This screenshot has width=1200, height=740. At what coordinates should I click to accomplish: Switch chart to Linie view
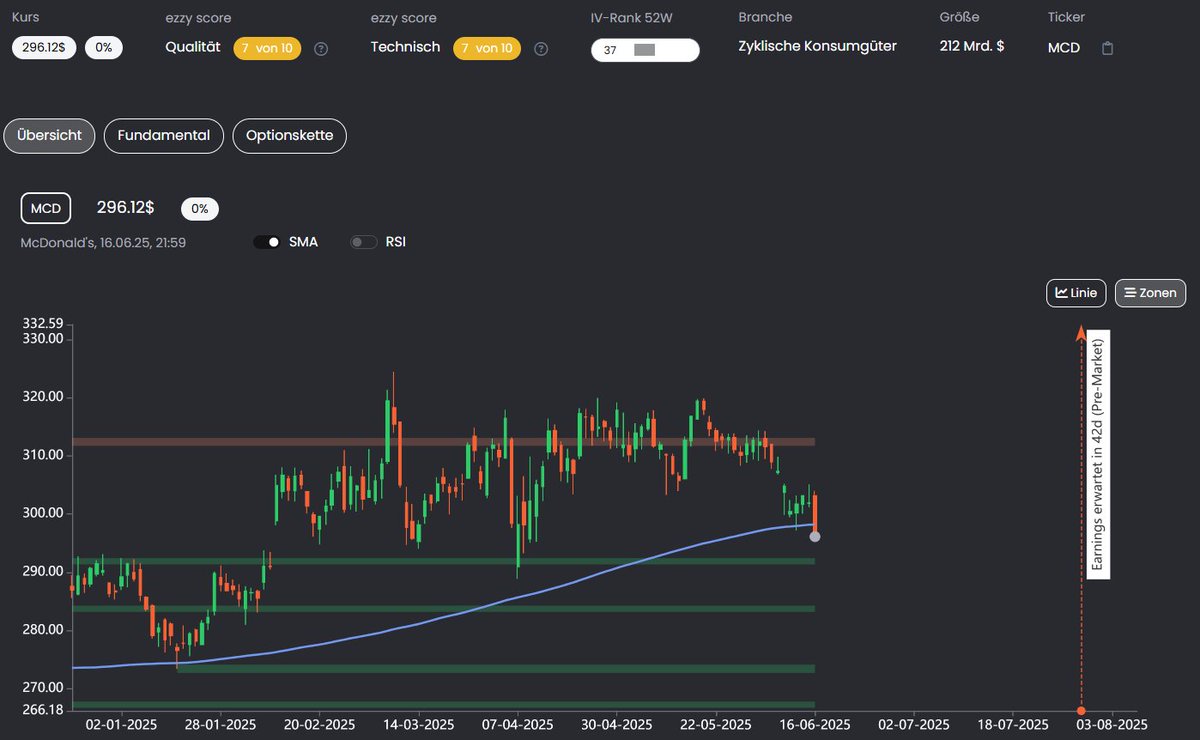1076,293
